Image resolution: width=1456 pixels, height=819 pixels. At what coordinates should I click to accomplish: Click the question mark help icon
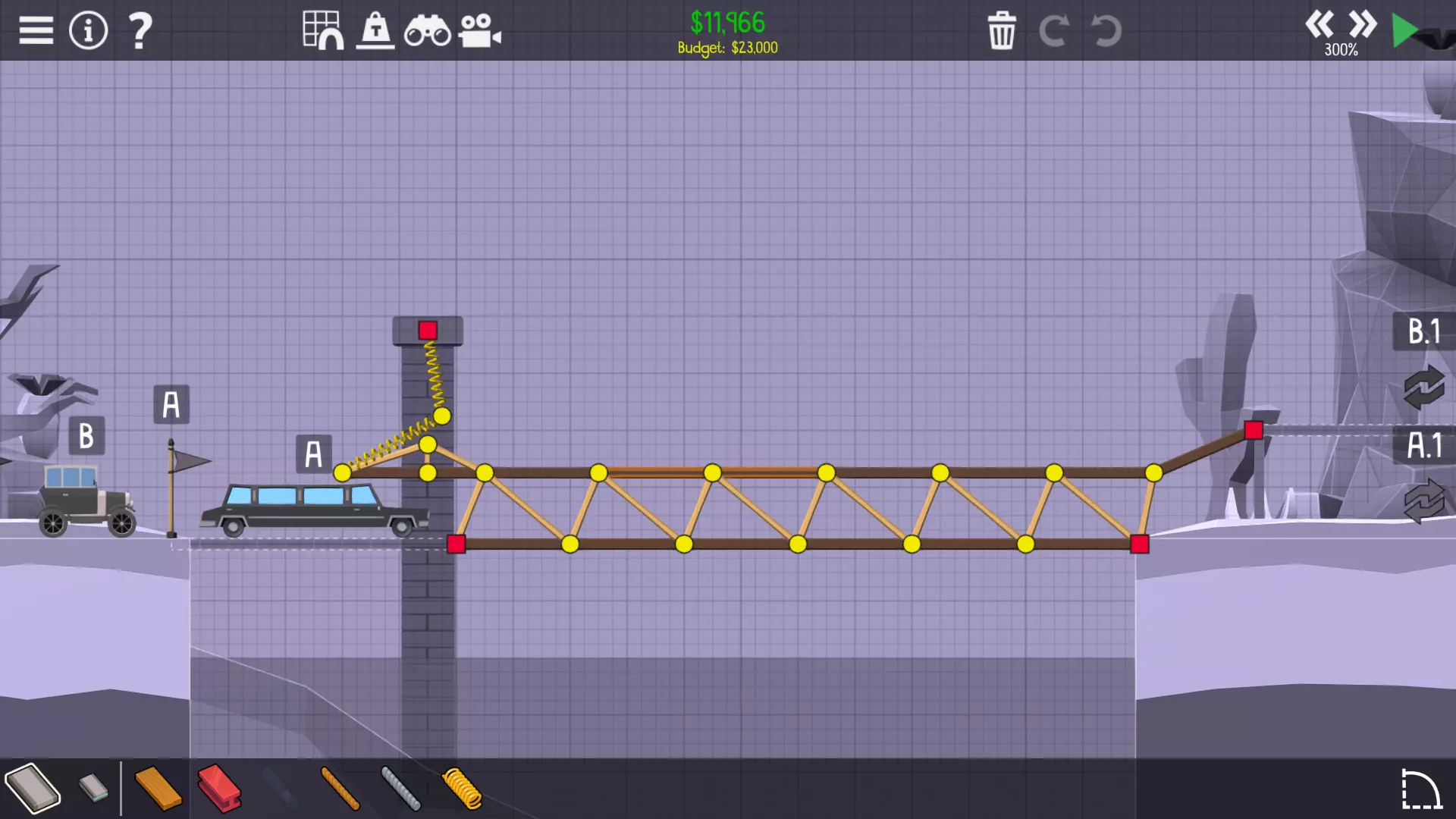point(140,31)
